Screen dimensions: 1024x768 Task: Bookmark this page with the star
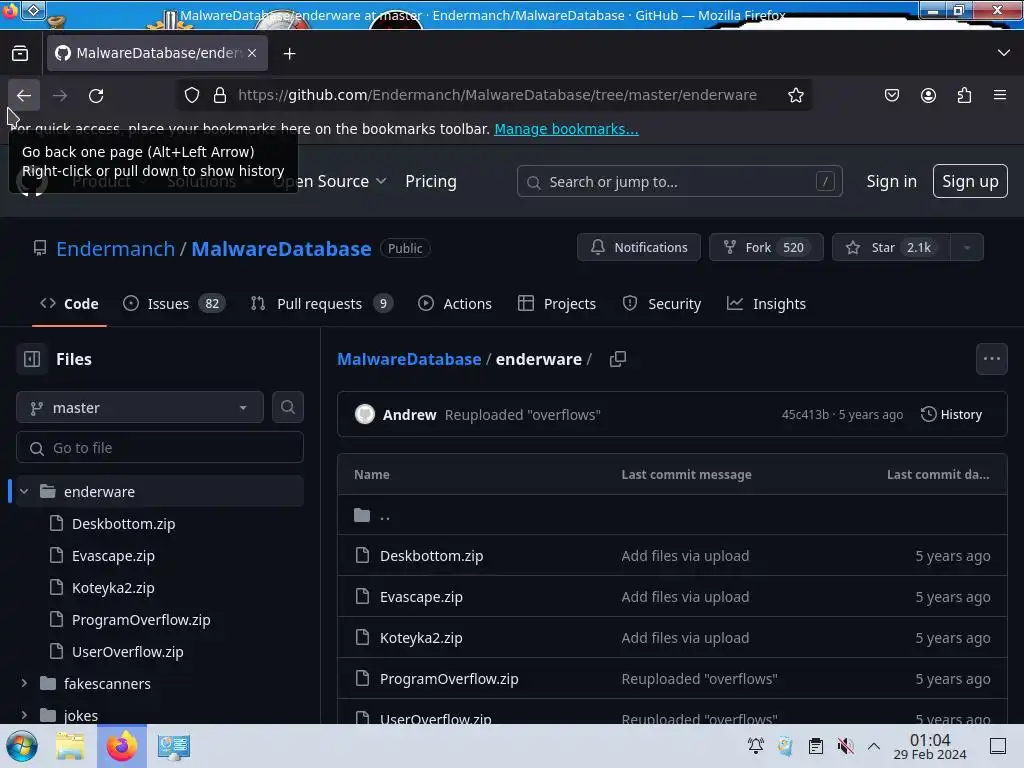(795, 95)
